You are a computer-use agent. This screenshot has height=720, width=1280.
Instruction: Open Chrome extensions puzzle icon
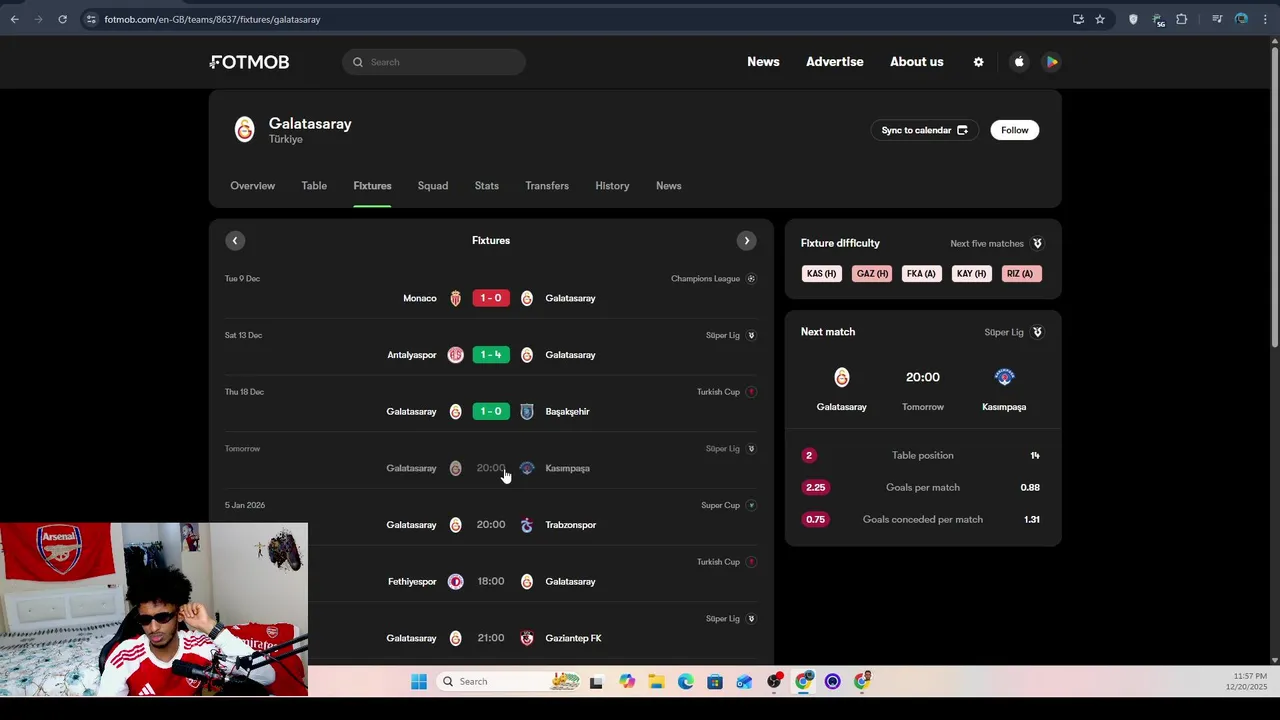click(x=1182, y=19)
